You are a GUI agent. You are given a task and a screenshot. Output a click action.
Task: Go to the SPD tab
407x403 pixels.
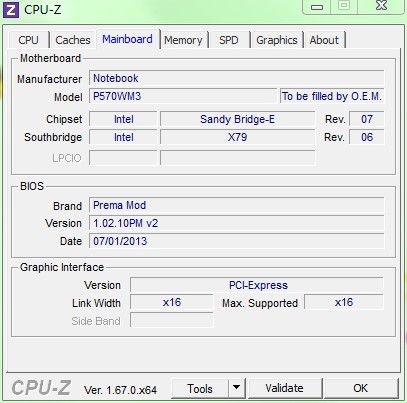(229, 40)
